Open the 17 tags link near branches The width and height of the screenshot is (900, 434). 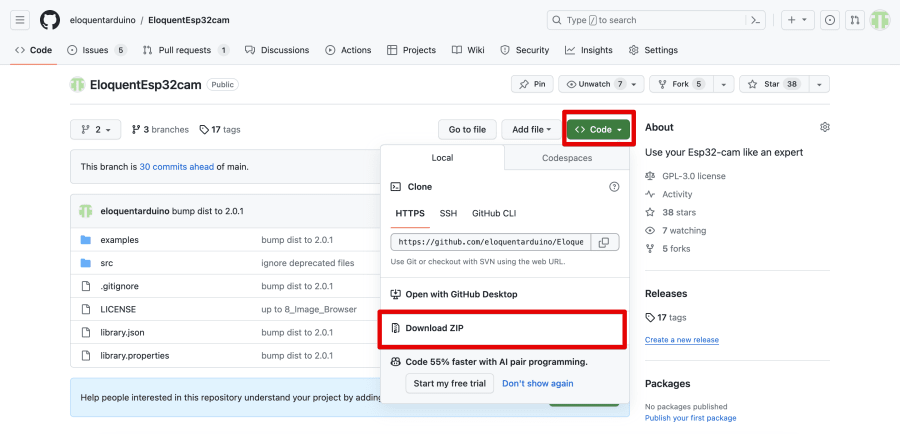coord(220,130)
